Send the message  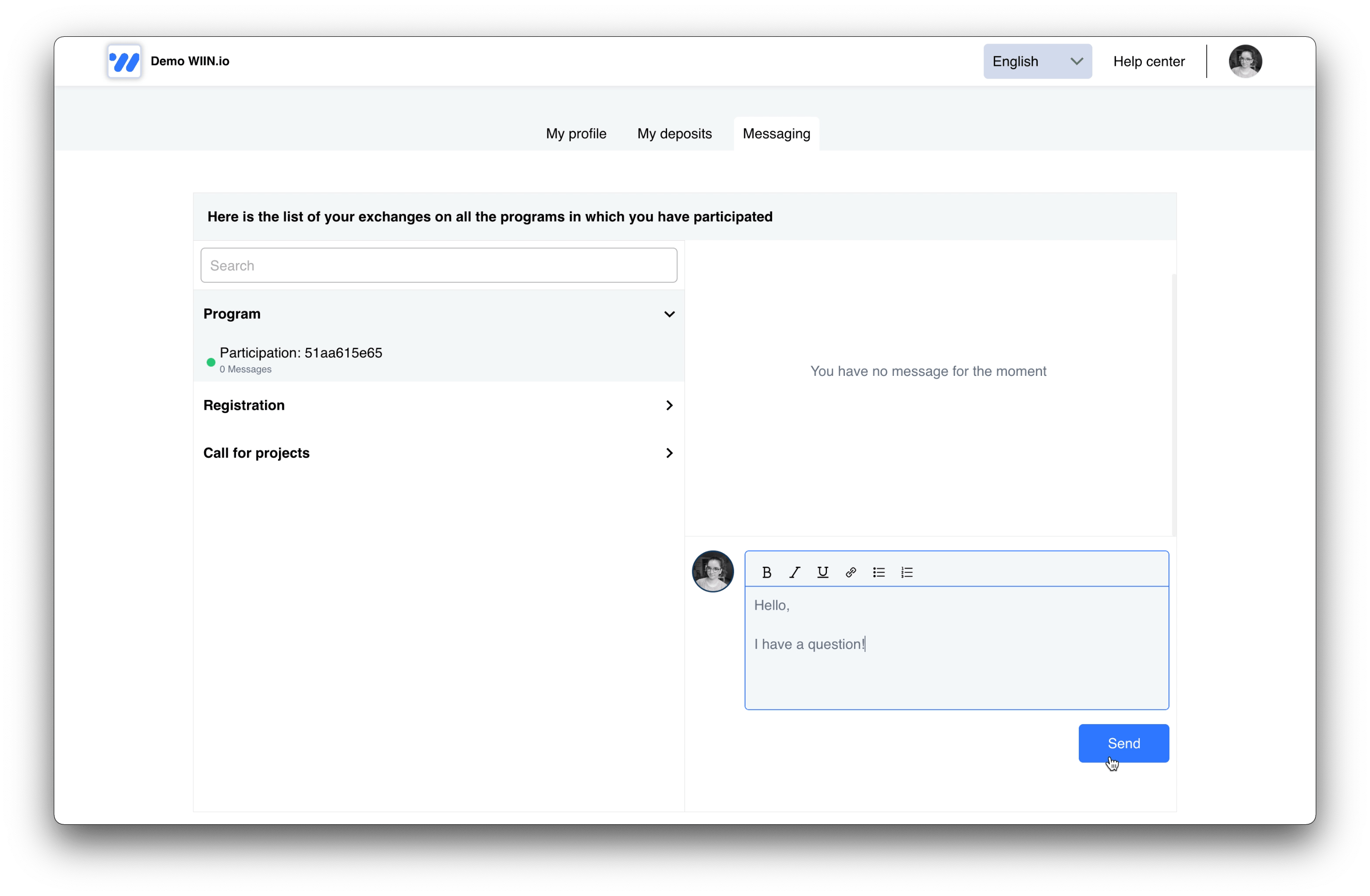tap(1123, 743)
